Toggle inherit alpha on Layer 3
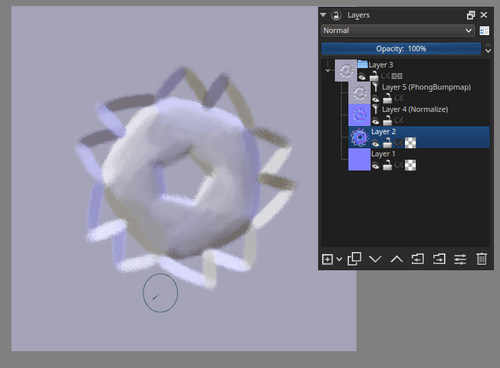500x368 pixels. pos(385,76)
